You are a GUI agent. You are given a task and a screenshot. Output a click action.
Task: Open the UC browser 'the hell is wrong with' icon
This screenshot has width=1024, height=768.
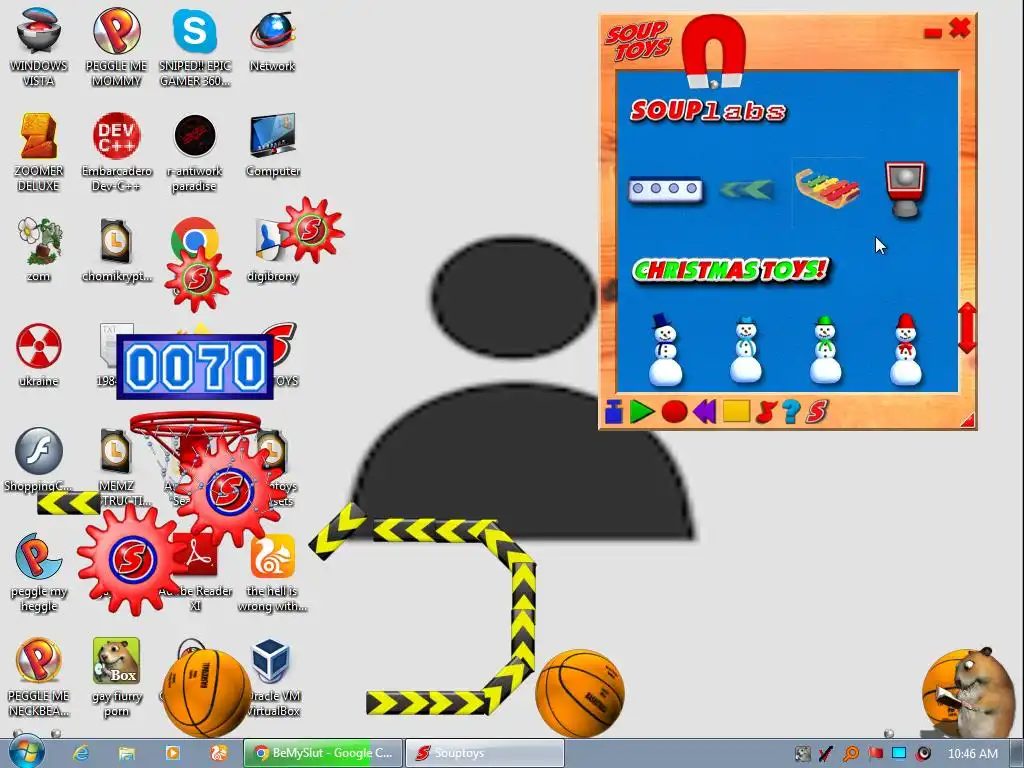272,571
